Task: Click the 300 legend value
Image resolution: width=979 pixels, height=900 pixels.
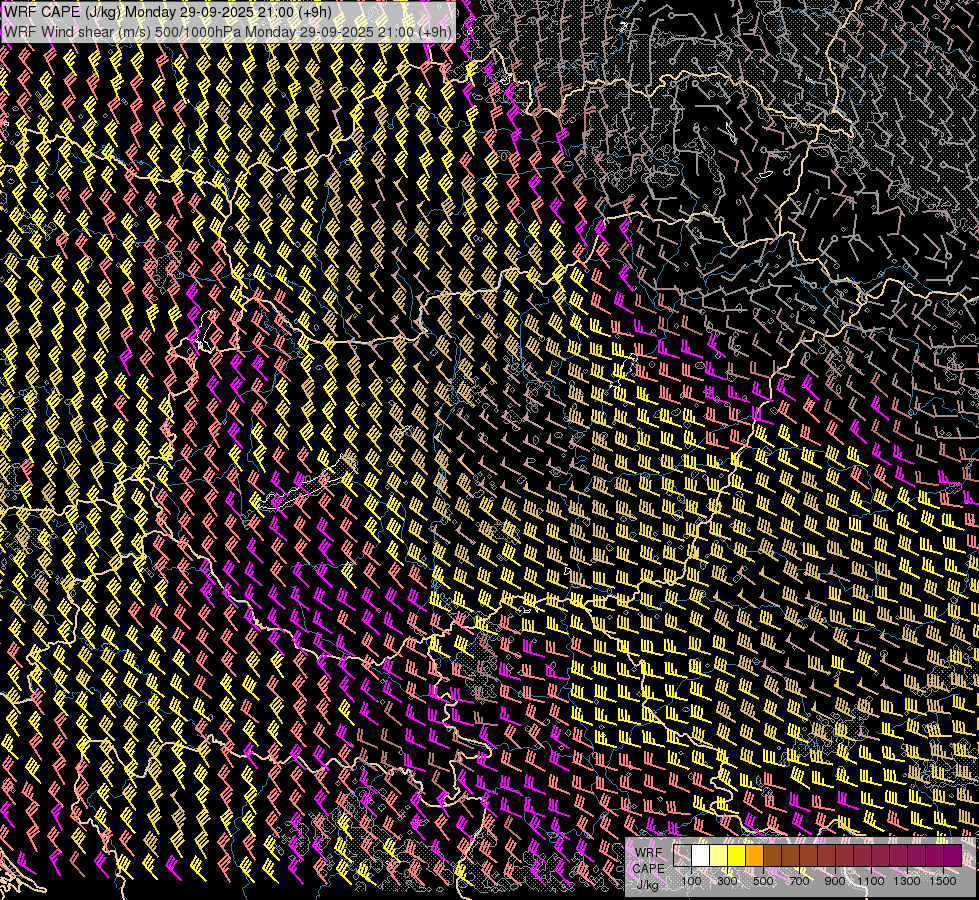Action: pyautogui.click(x=727, y=881)
